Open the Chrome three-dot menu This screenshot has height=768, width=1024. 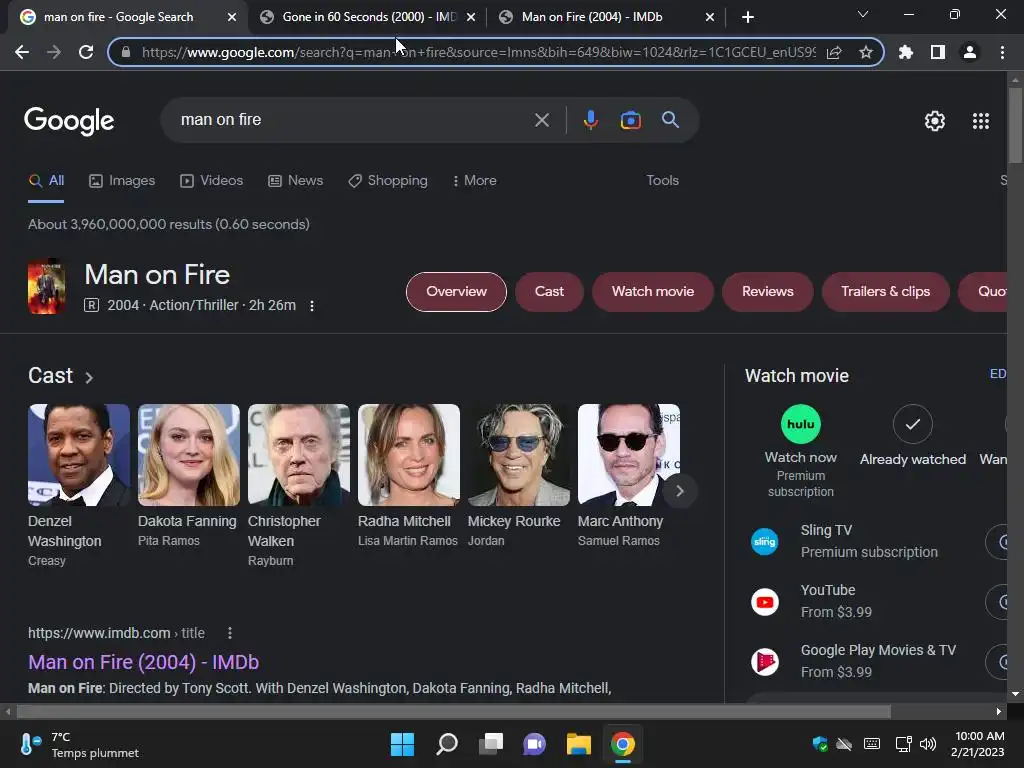pyautogui.click(x=1002, y=52)
